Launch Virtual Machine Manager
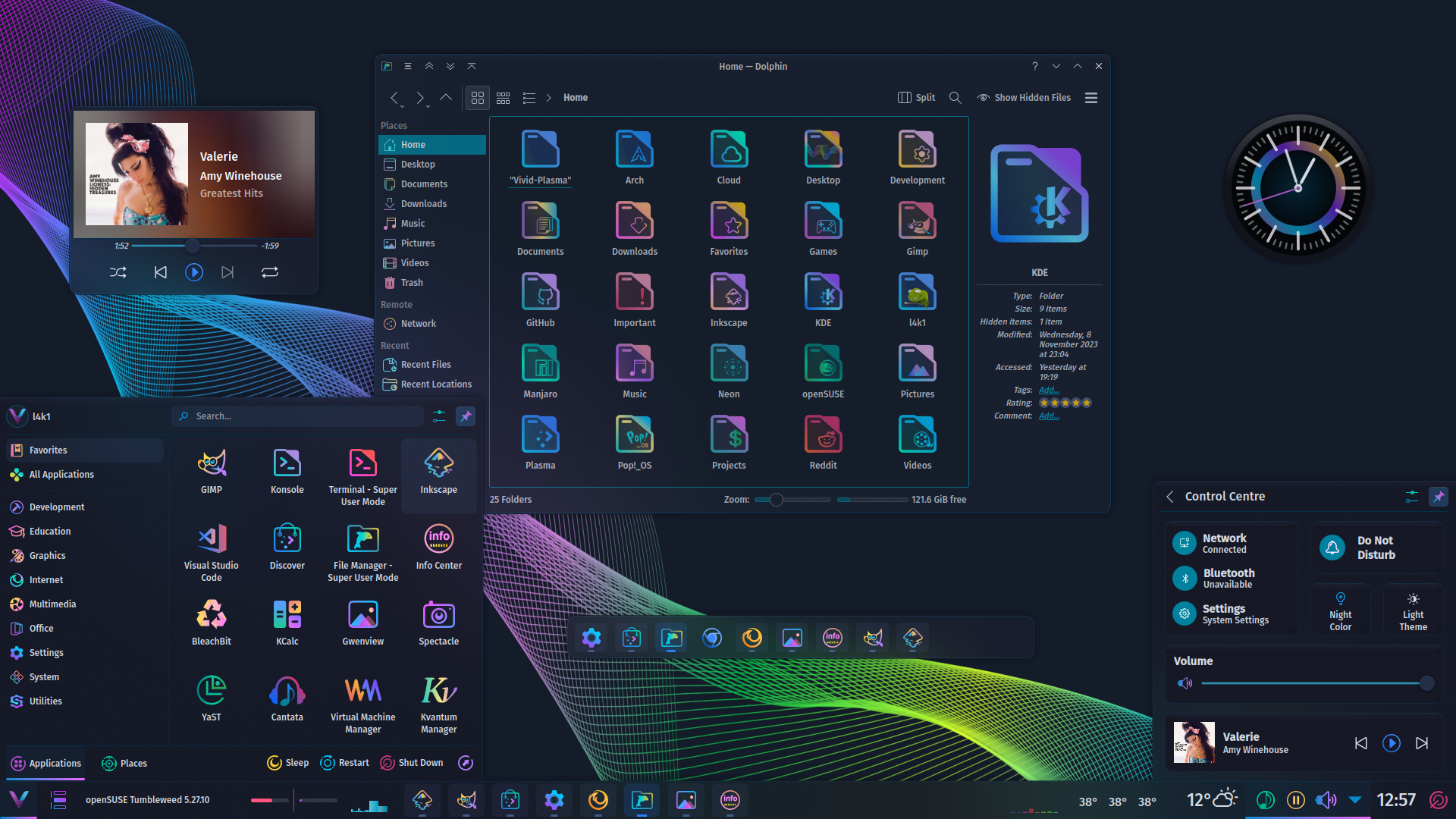1456x819 pixels. 362,704
